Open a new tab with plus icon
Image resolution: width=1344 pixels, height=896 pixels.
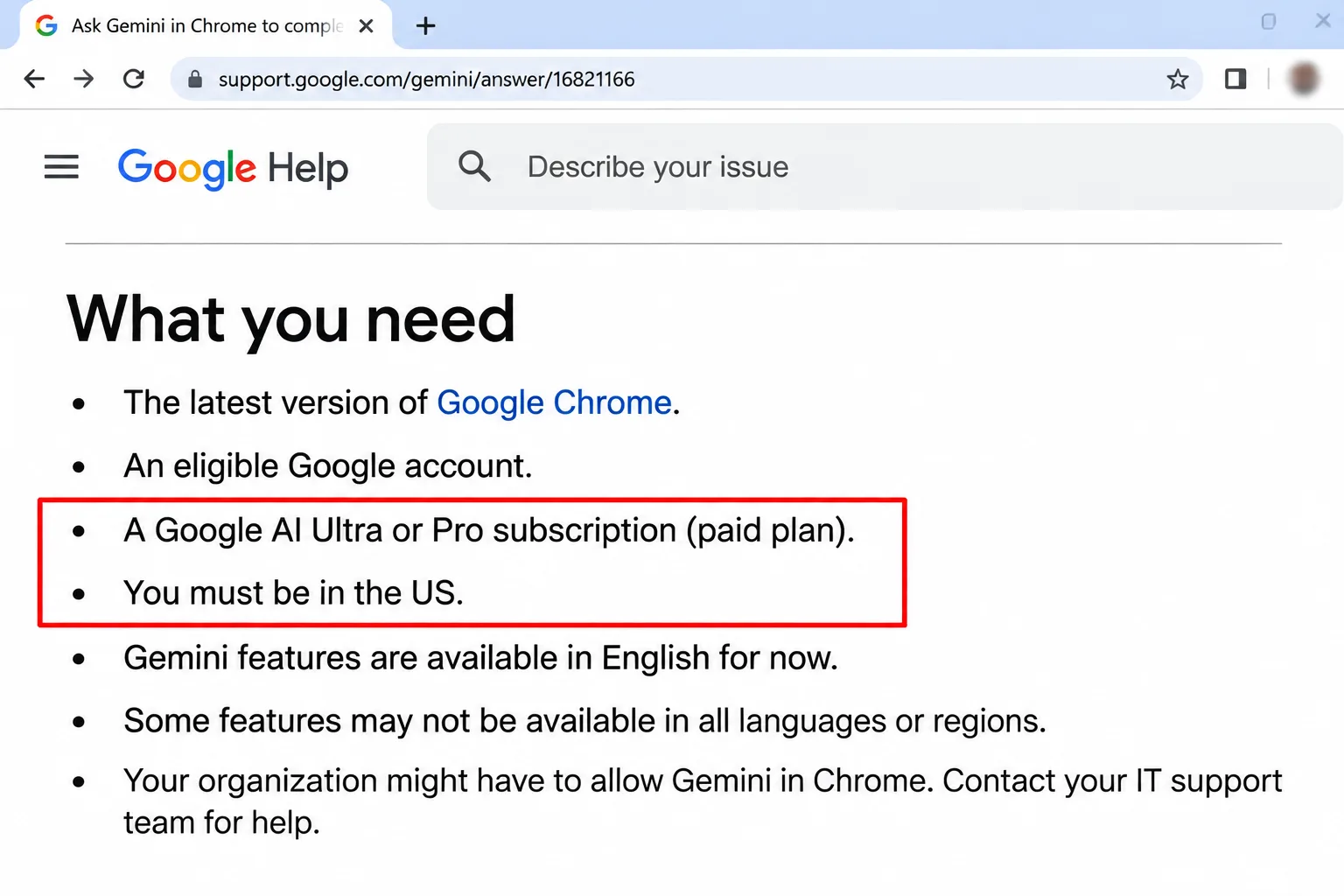coord(426,26)
